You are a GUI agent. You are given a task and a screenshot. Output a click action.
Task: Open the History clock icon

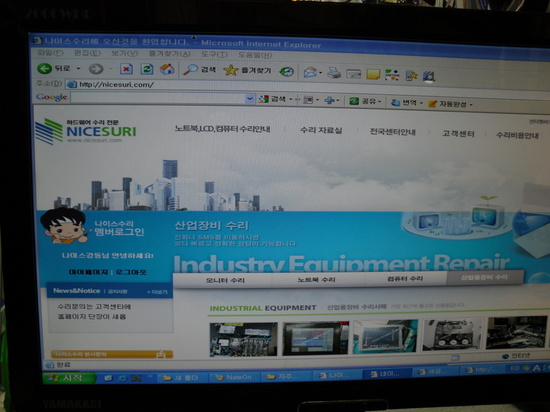286,72
